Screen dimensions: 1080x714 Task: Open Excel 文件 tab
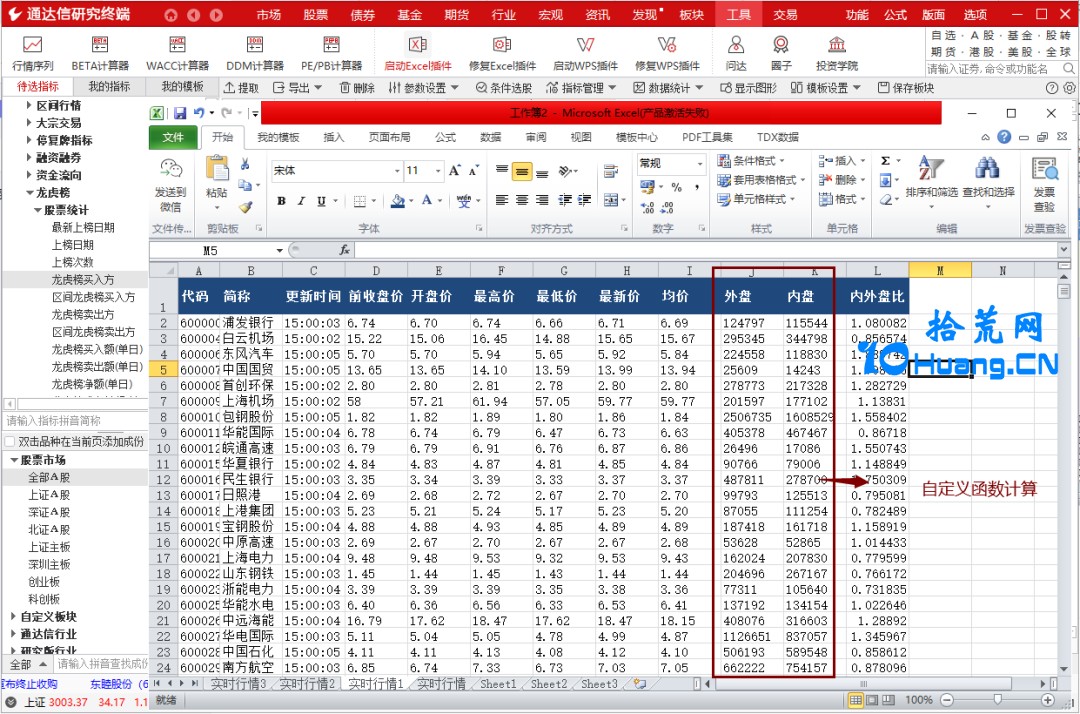point(173,137)
